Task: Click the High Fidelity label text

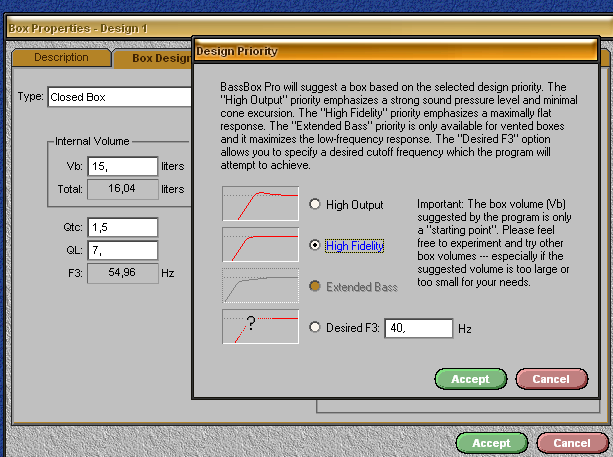Action: click(x=355, y=246)
